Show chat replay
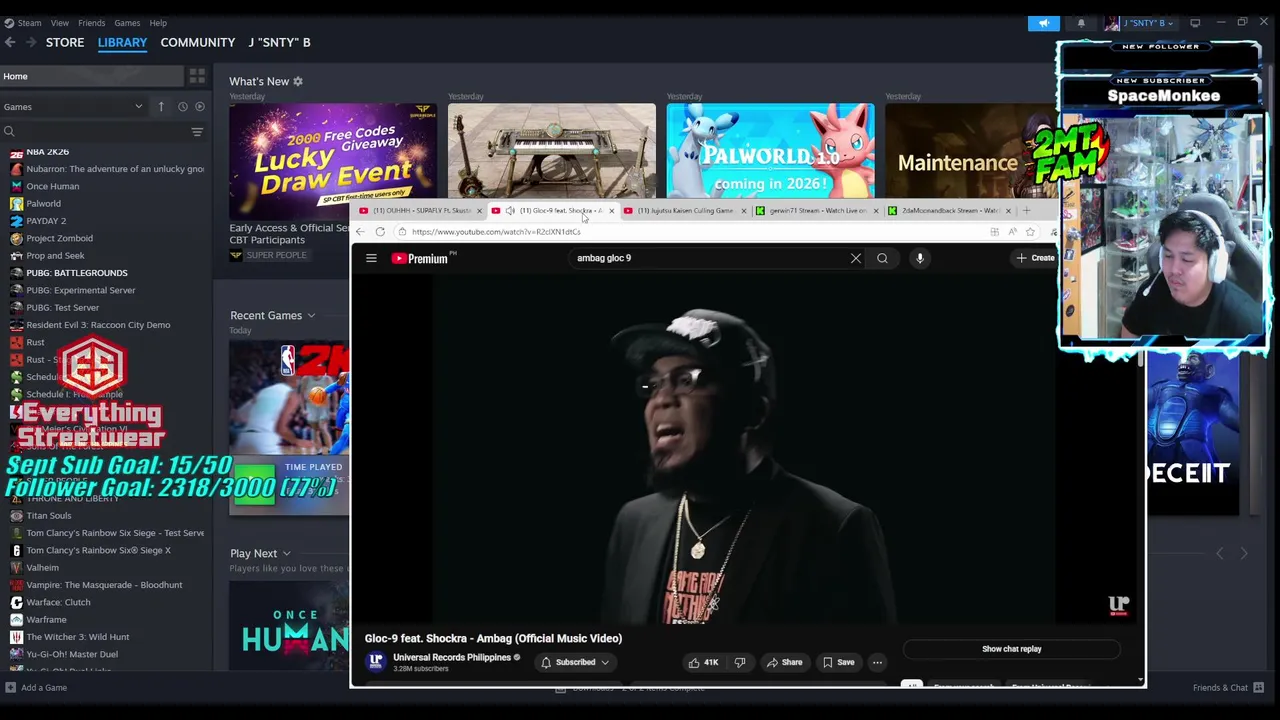 click(1012, 649)
